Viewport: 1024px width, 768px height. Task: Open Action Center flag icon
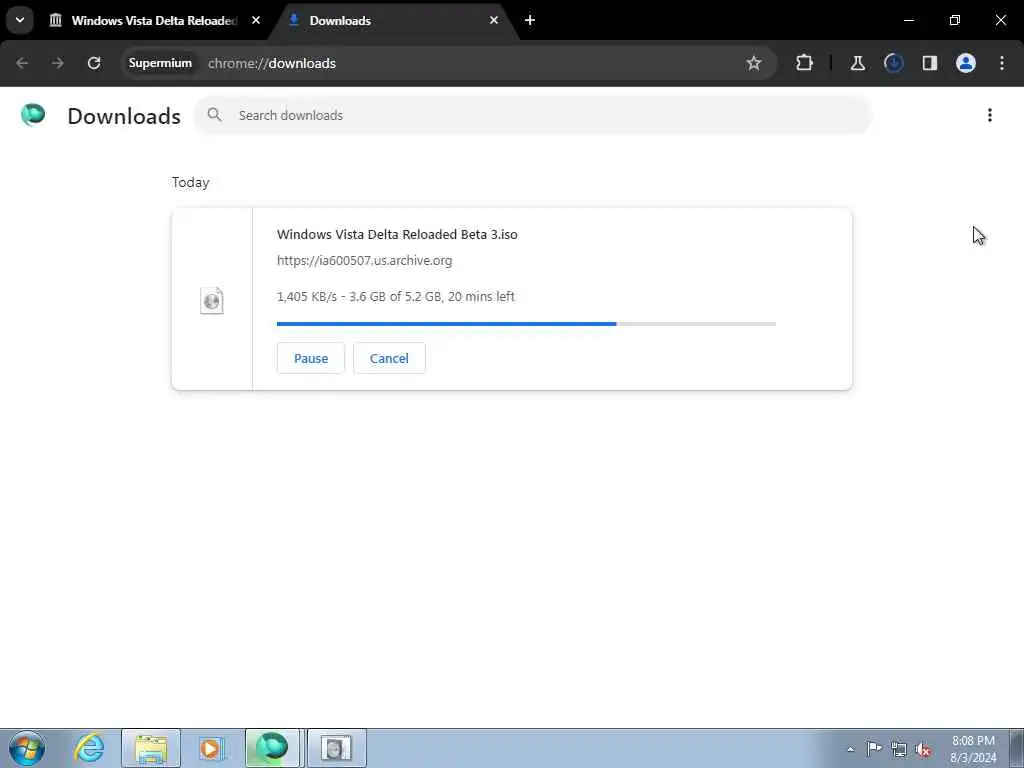click(x=874, y=749)
